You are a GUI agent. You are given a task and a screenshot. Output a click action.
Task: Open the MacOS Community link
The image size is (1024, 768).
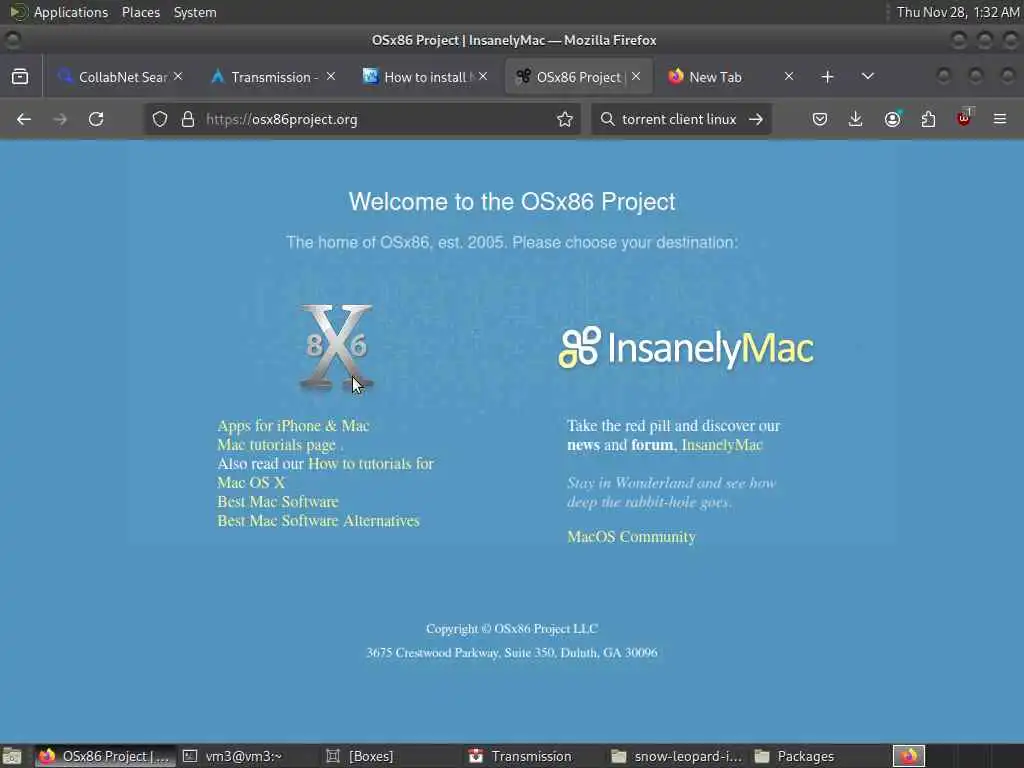click(x=631, y=537)
